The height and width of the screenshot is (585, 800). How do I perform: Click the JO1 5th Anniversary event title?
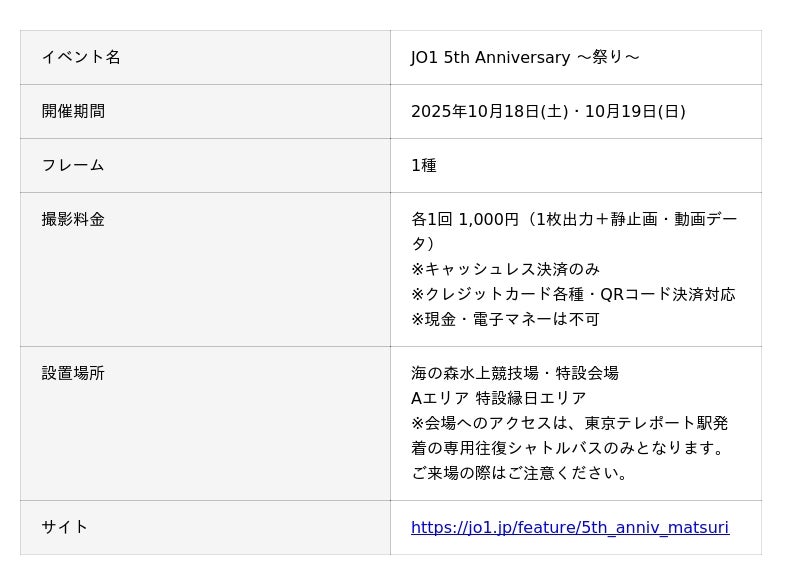525,57
